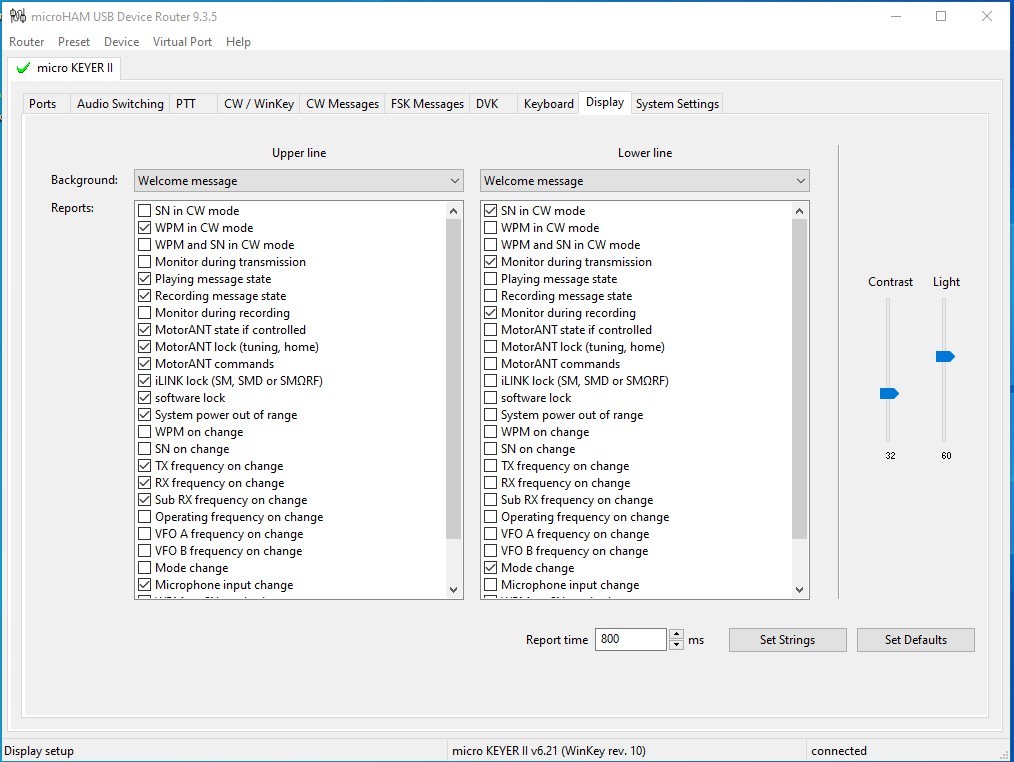Check Lower line WPM on change
Viewport: 1014px width, 762px height.
pyautogui.click(x=491, y=431)
